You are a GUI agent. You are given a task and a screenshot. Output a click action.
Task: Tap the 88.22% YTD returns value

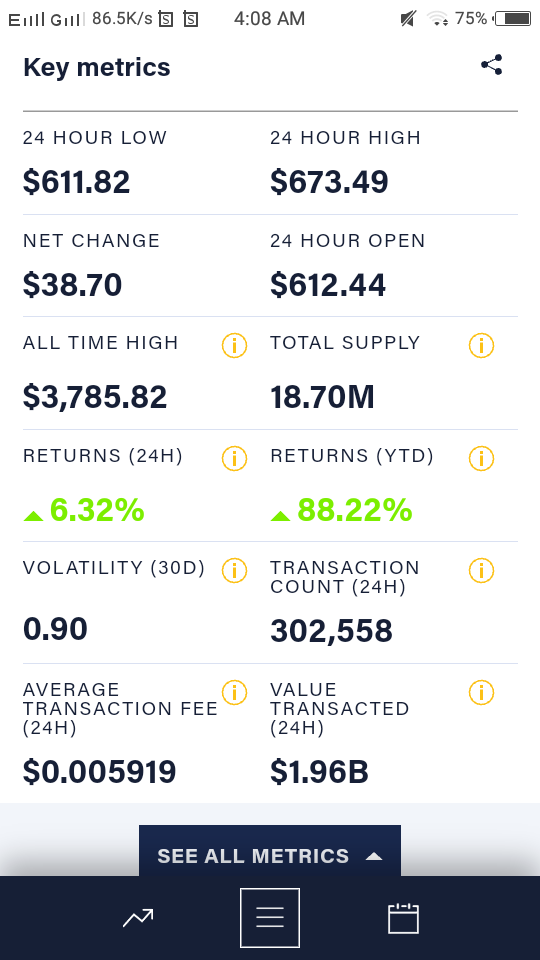click(x=354, y=509)
